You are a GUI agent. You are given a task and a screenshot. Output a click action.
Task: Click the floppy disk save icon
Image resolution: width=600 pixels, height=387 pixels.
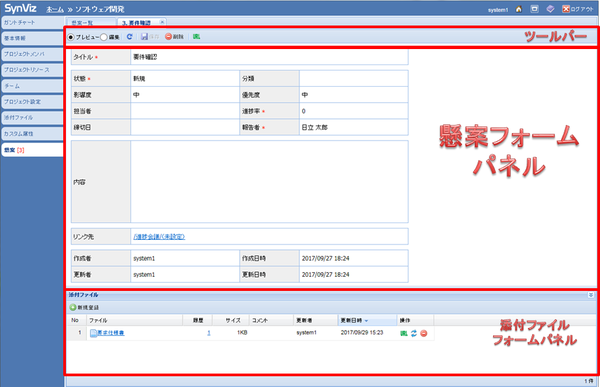[x=144, y=37]
